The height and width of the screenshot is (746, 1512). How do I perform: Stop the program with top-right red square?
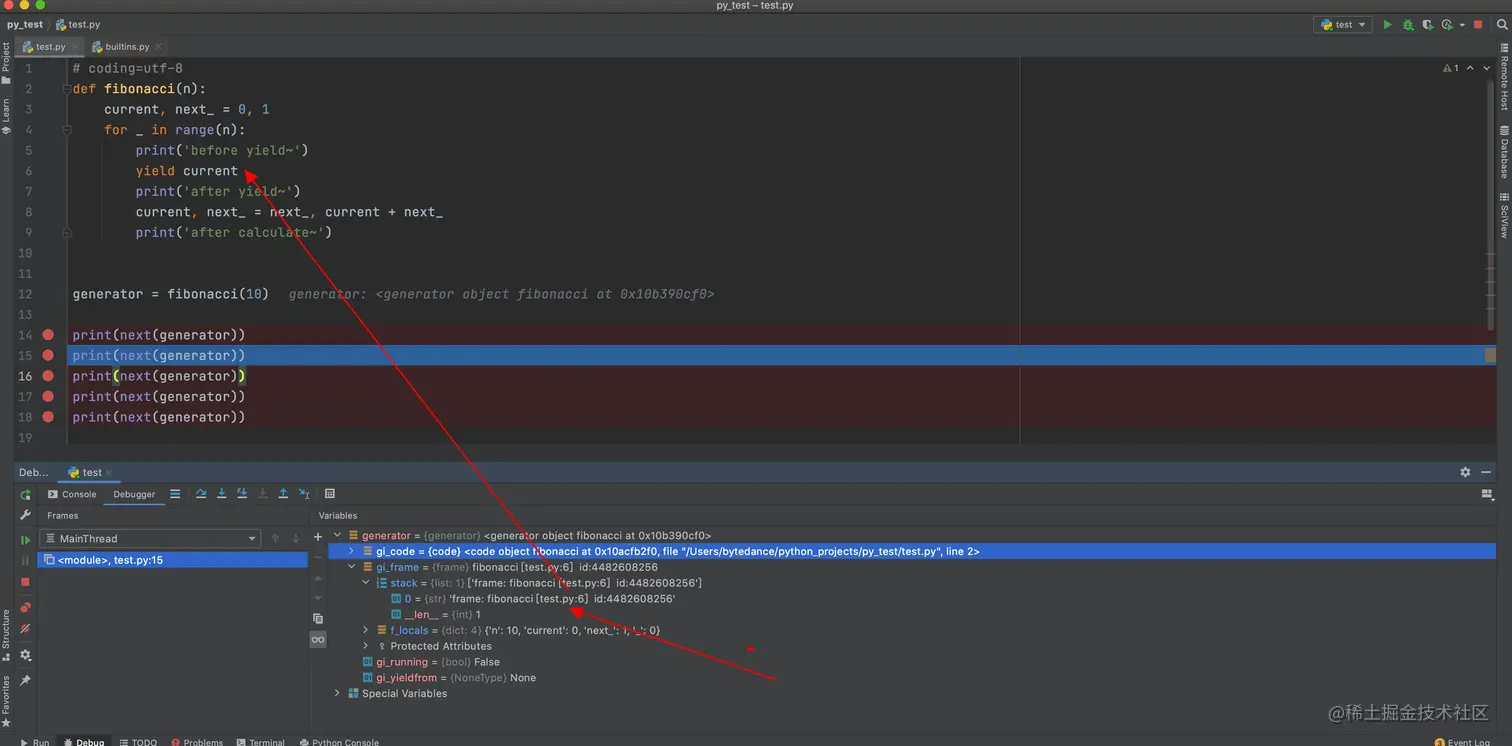[1478, 25]
